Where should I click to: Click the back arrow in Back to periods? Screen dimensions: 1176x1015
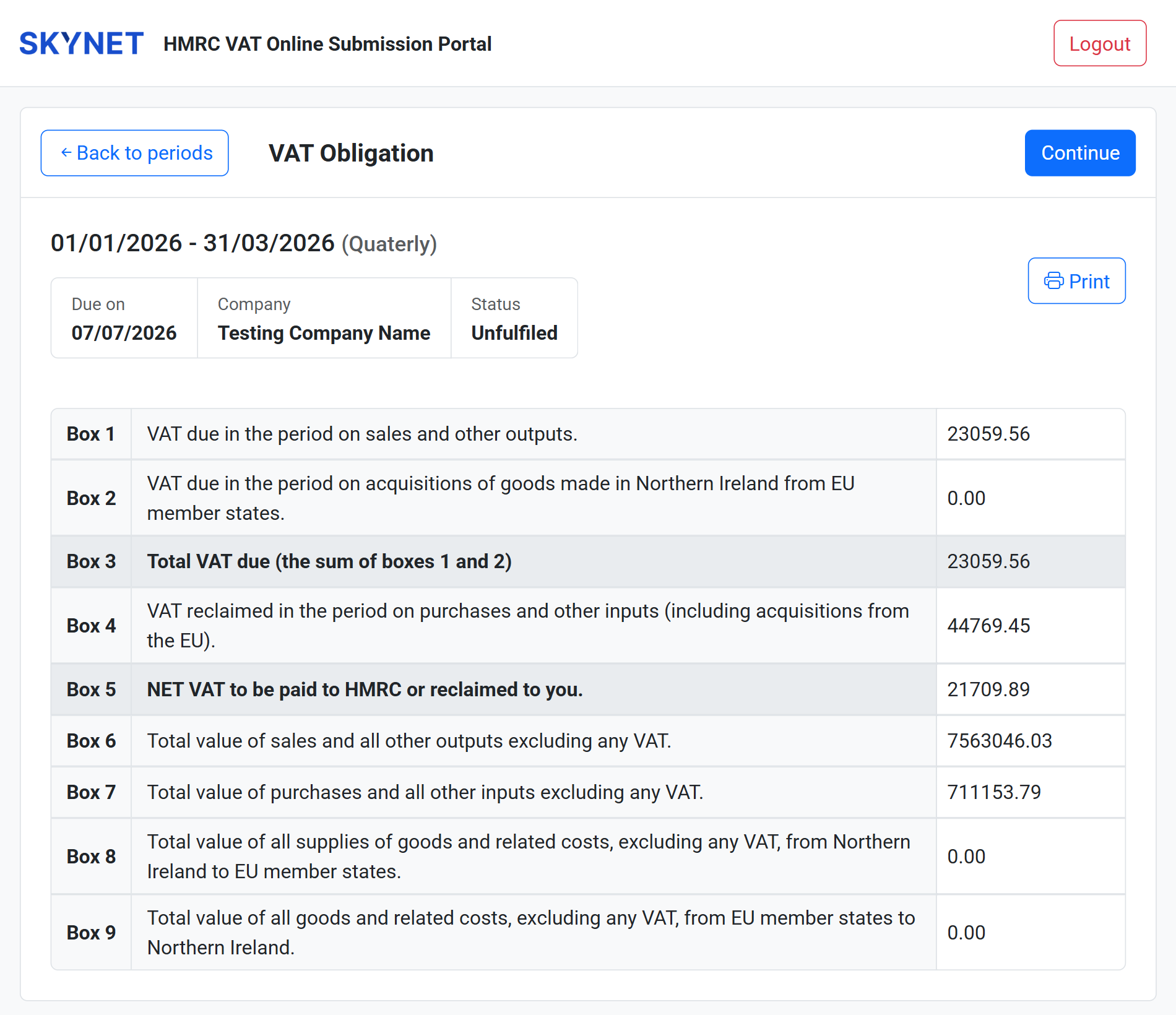click(x=66, y=152)
